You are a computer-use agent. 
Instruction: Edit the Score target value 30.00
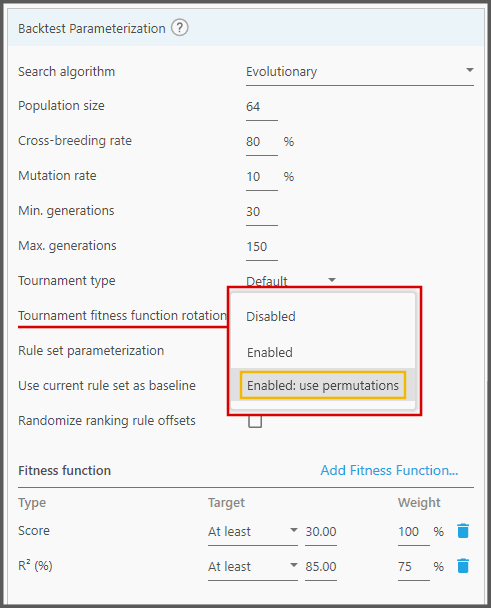pos(321,532)
